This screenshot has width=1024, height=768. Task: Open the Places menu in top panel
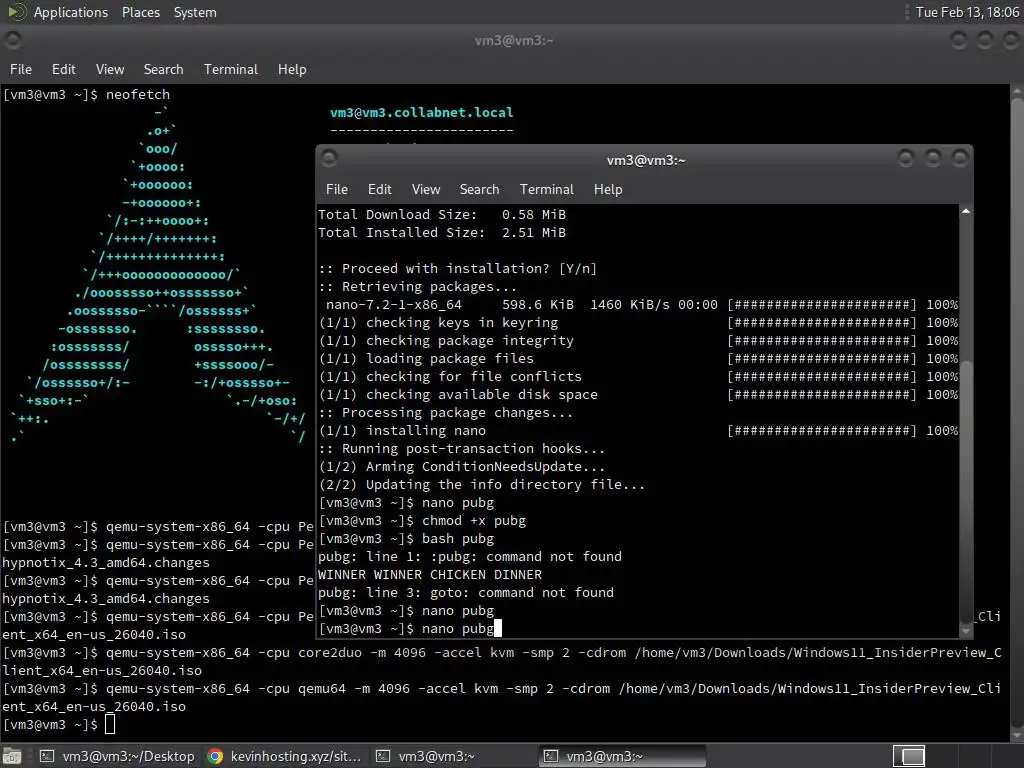click(140, 12)
